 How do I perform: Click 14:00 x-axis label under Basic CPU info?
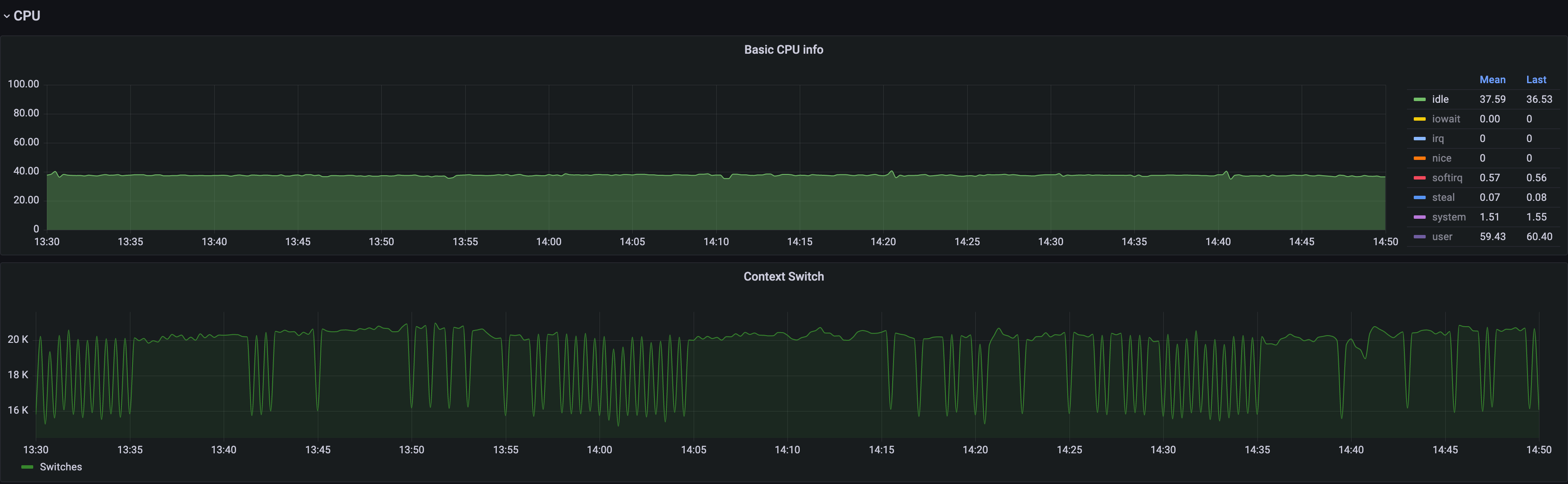click(x=548, y=242)
